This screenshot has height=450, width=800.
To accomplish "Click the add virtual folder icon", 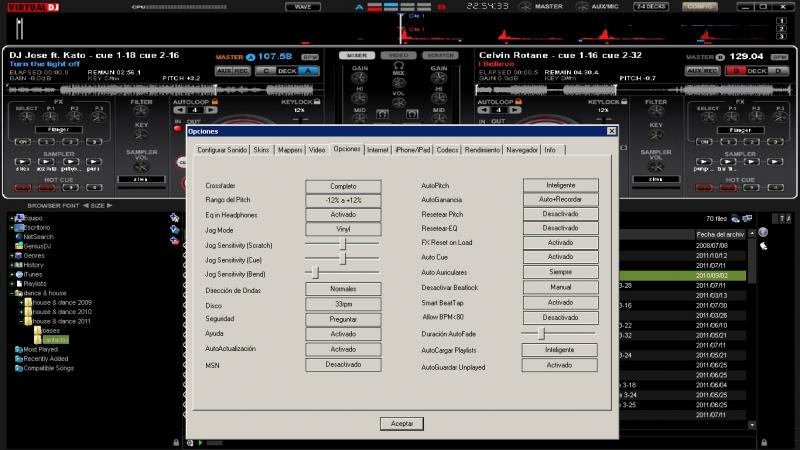I will click(x=174, y=218).
